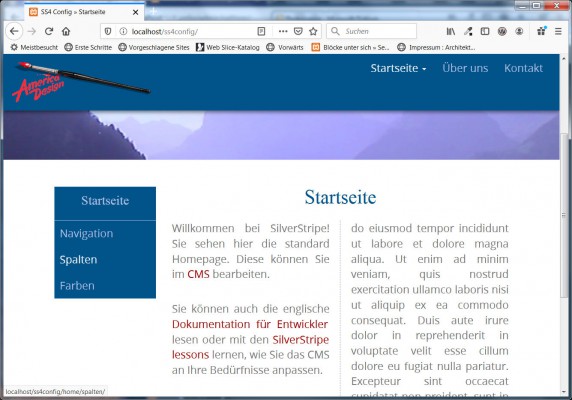The height and width of the screenshot is (400, 572).
Task: Open Vorgeschlagene Sites bookmark
Action: [x=154, y=47]
